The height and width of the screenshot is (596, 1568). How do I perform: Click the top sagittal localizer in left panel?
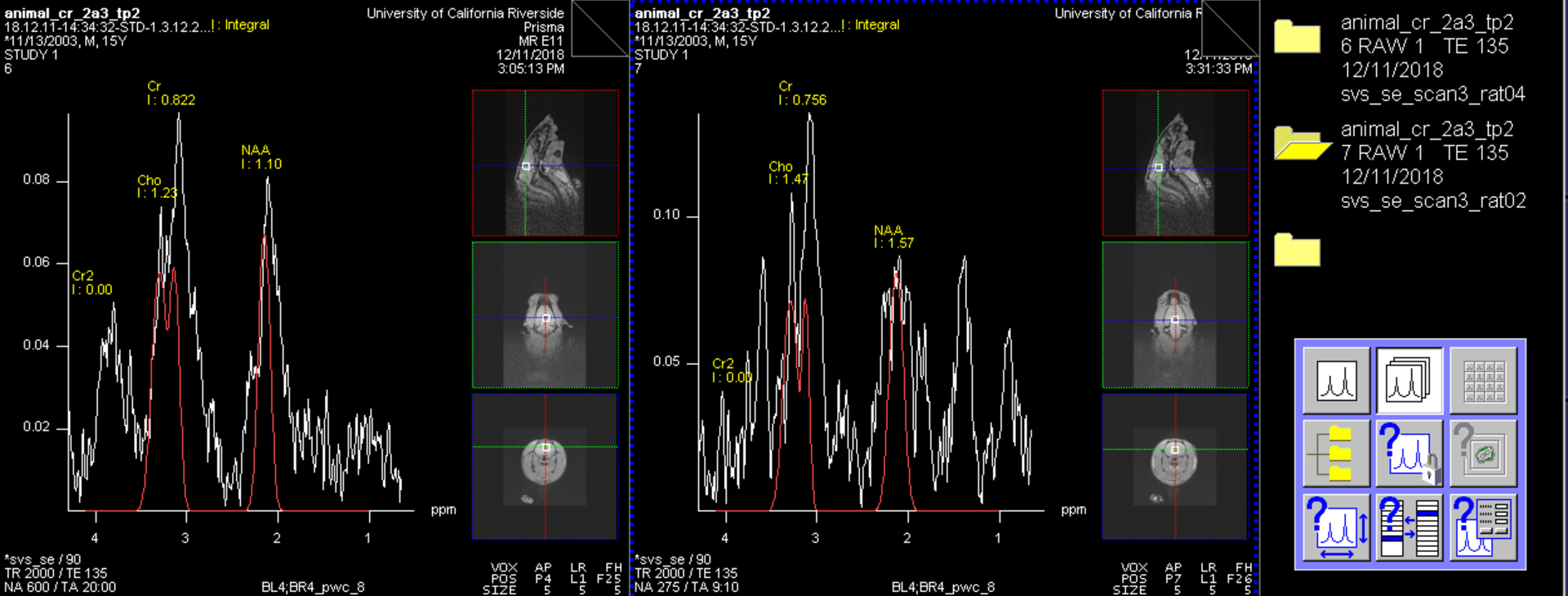(x=545, y=162)
